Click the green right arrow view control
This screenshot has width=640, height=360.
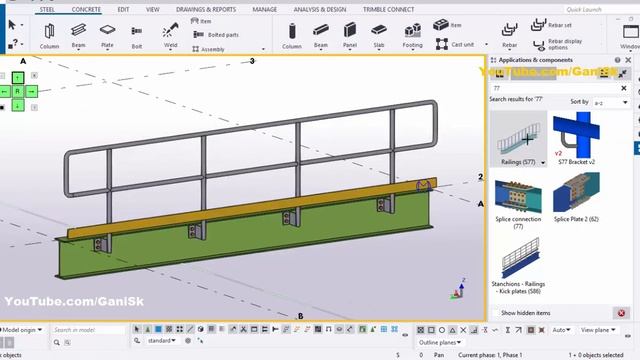pos(32,91)
